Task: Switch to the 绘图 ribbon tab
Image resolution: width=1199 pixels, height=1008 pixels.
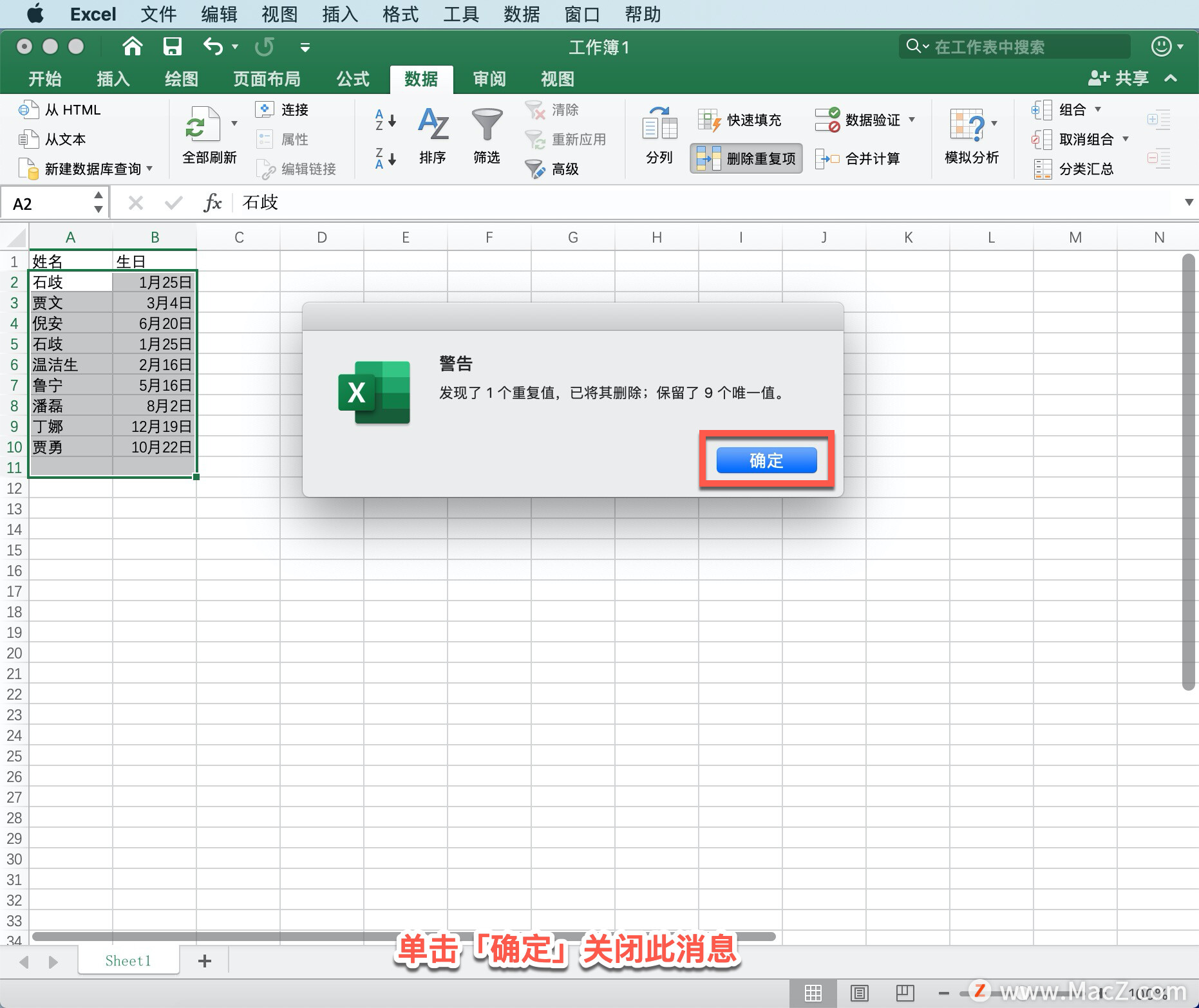Action: pyautogui.click(x=182, y=79)
